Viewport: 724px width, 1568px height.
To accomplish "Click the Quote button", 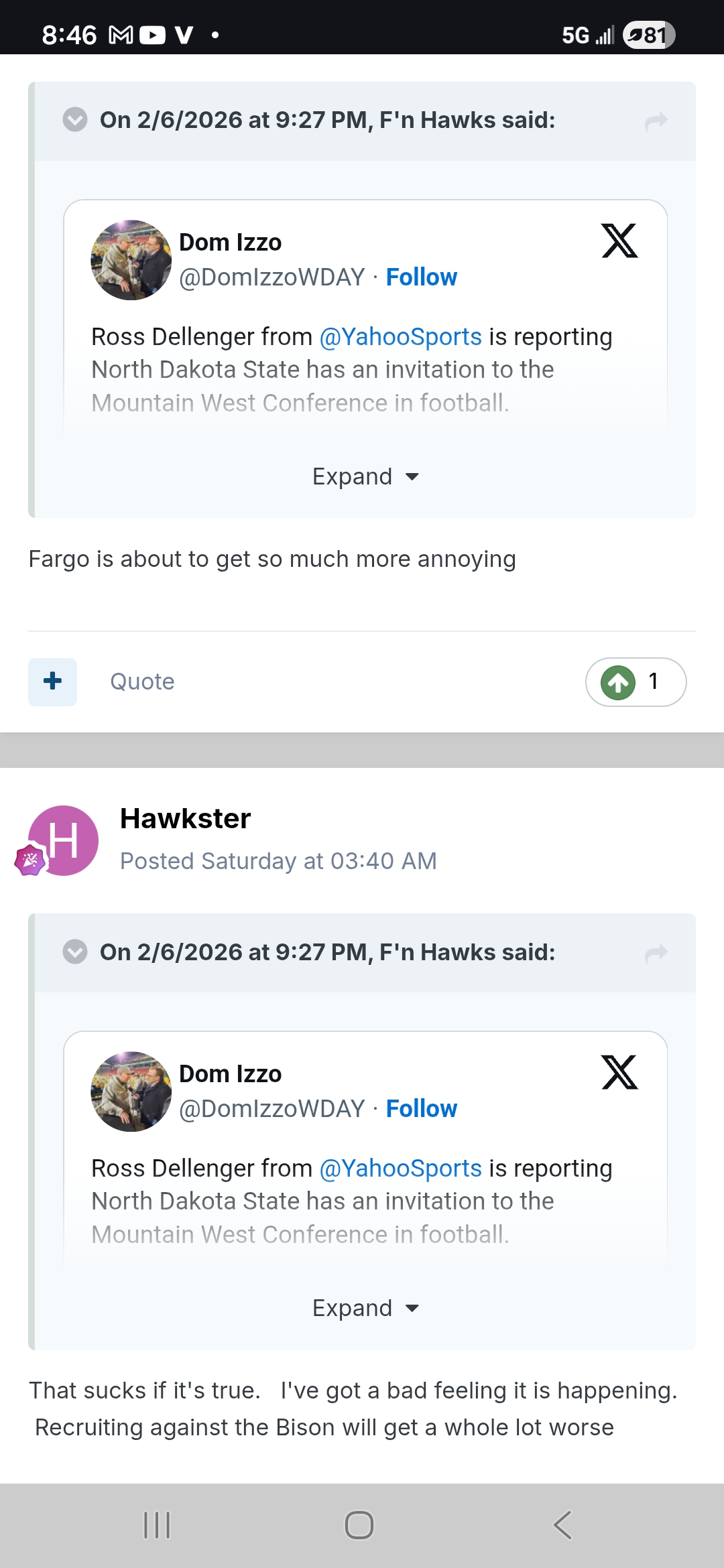I will click(x=141, y=681).
